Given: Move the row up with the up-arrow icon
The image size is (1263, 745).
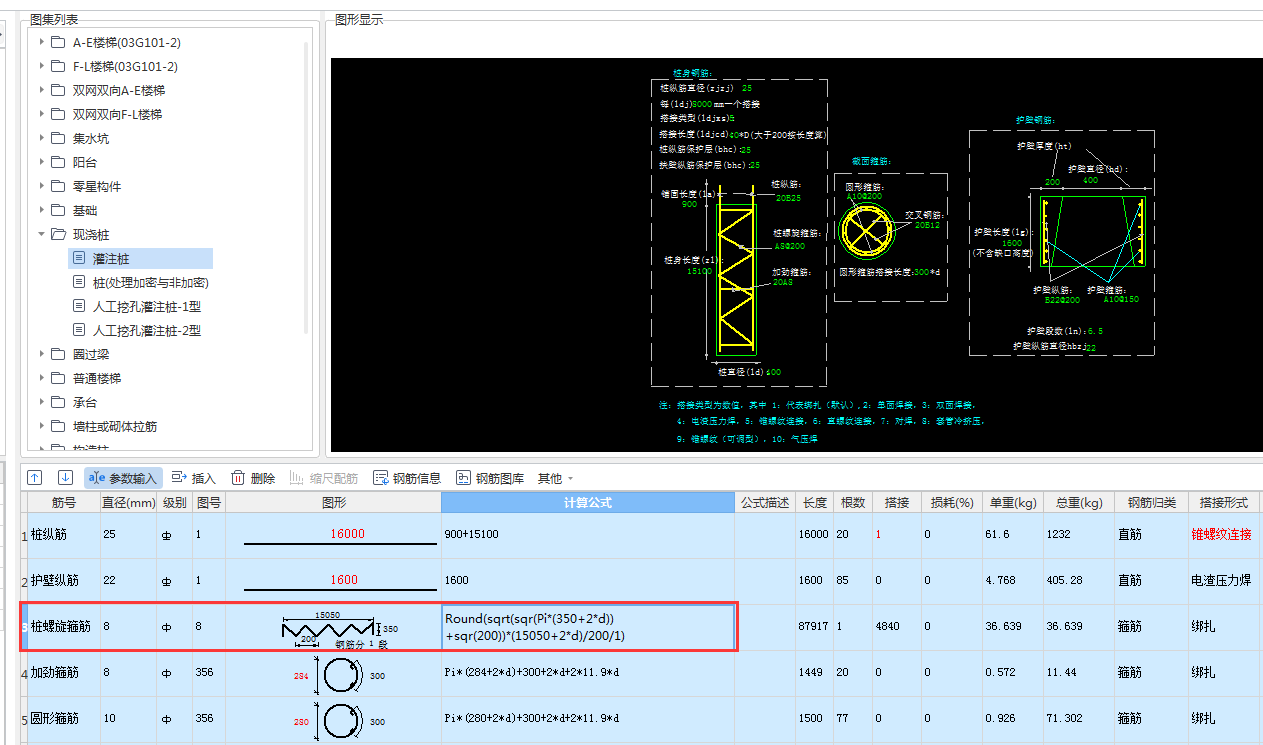Looking at the screenshot, I should 35,478.
